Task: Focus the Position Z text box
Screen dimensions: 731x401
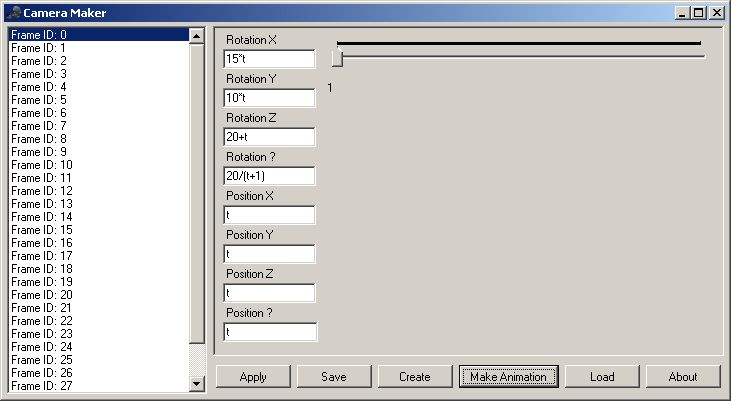Action: [269, 293]
